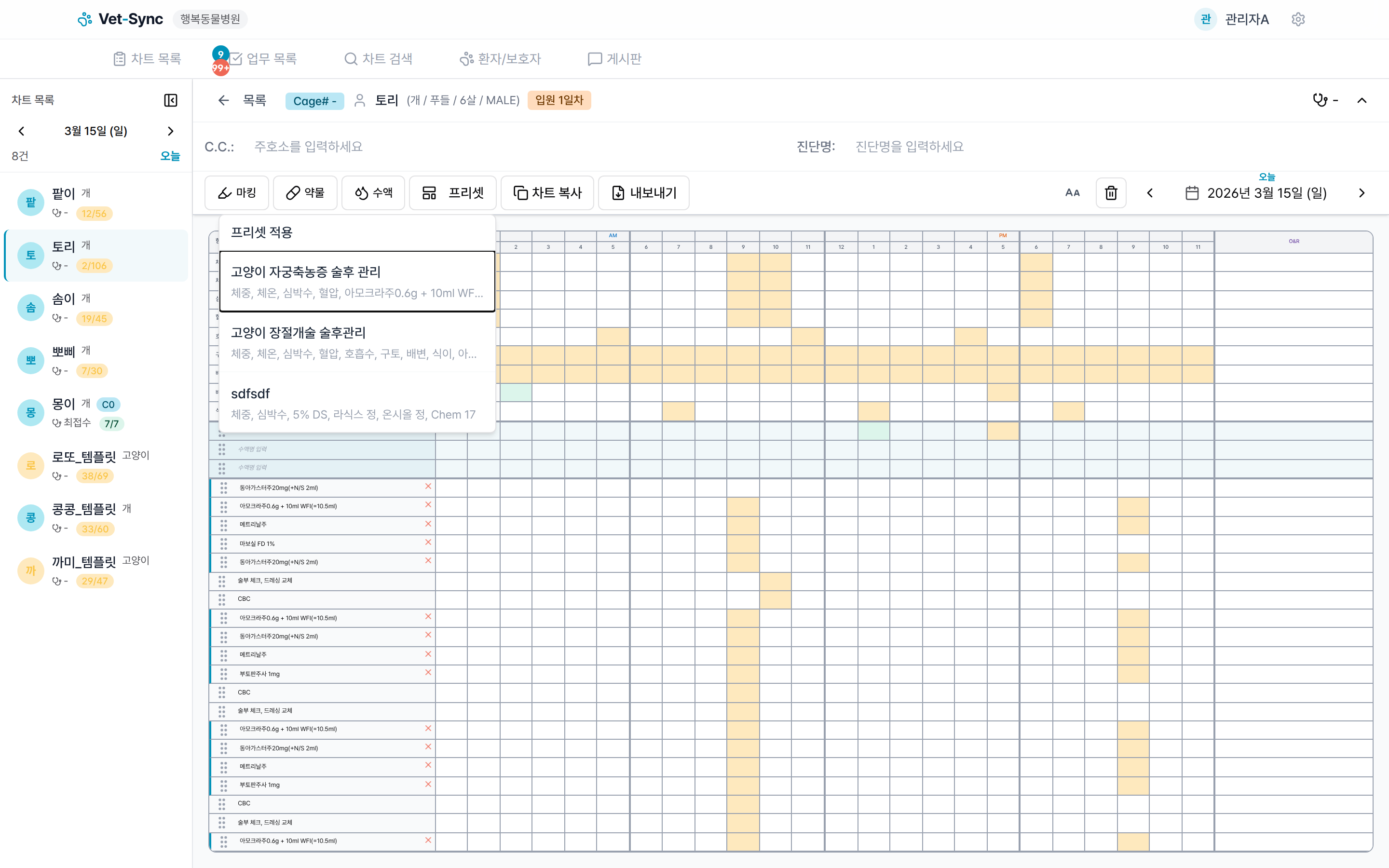Click the 차트 복사 button
This screenshot has width=1389, height=868.
pyautogui.click(x=547, y=193)
